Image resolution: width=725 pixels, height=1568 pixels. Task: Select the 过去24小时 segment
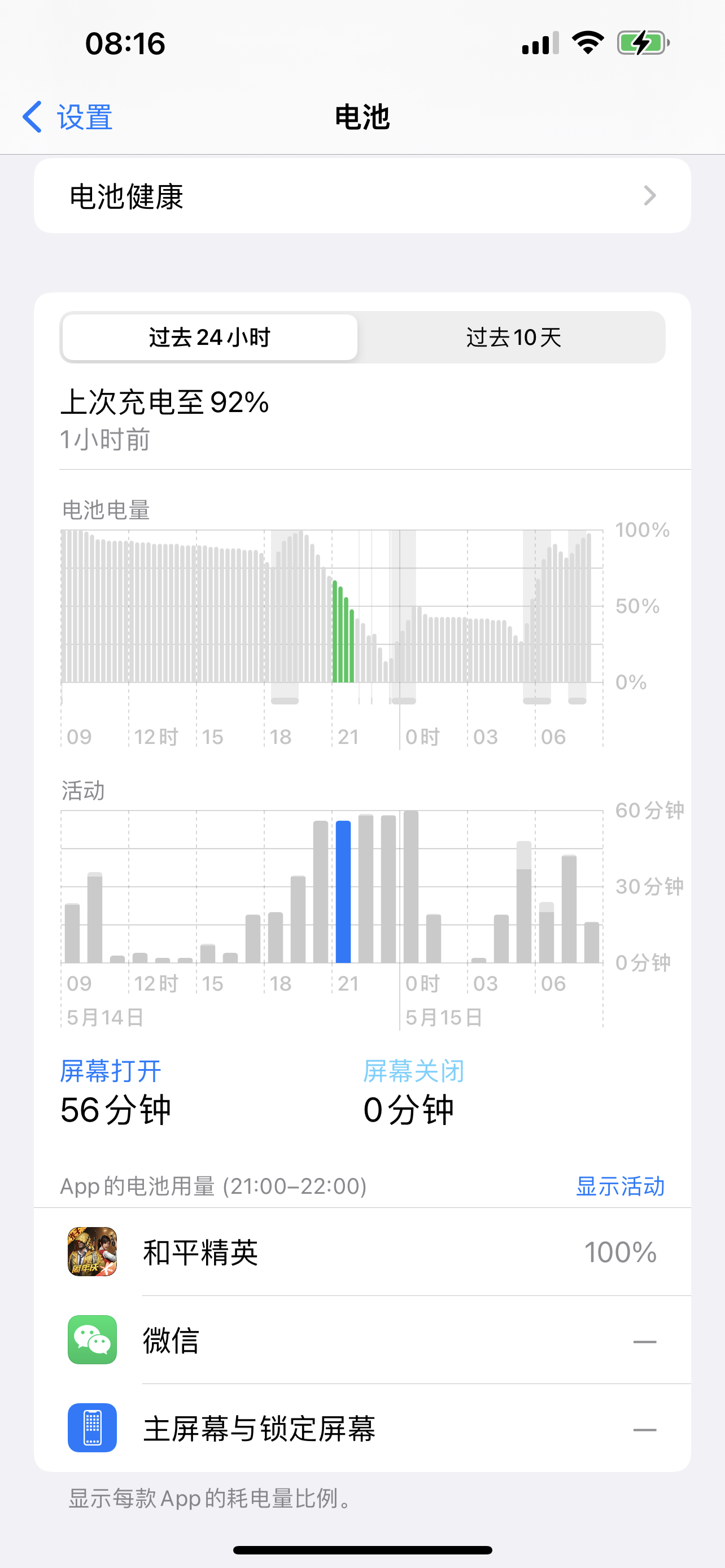click(209, 337)
